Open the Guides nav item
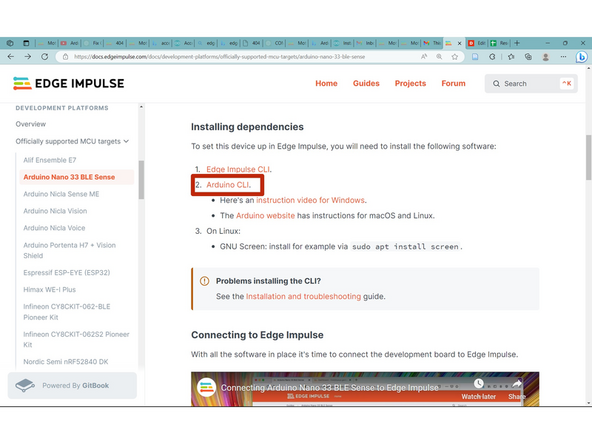 click(x=366, y=83)
